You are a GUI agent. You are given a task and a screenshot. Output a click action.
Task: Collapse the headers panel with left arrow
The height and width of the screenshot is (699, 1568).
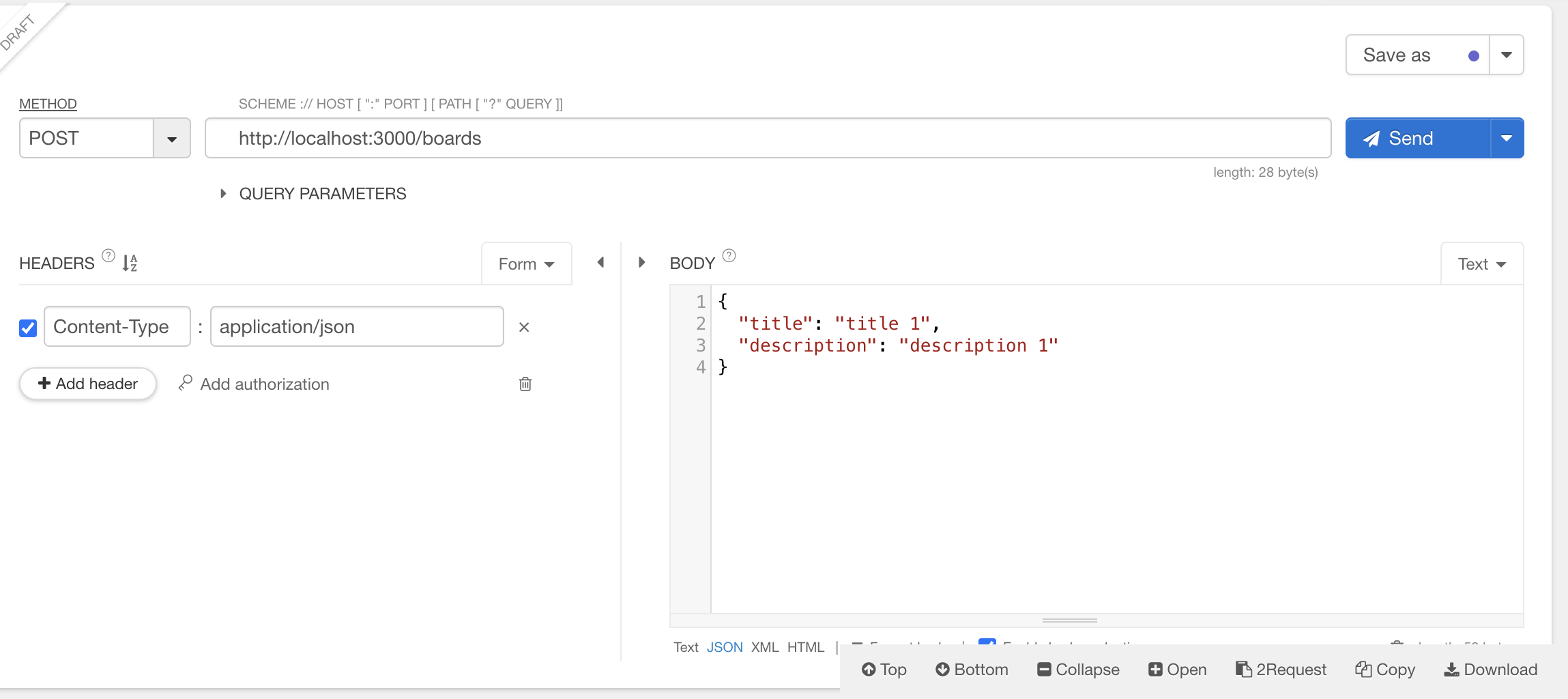(x=600, y=263)
